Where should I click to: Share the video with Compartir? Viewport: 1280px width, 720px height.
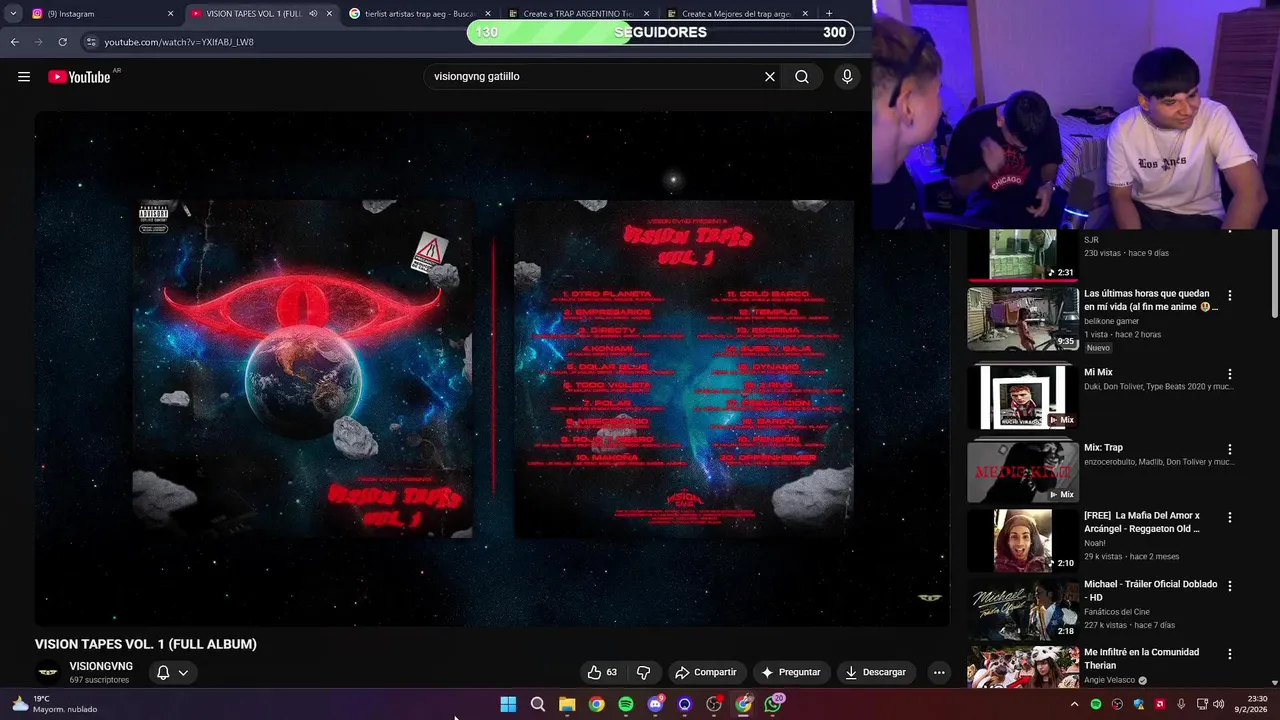pyautogui.click(x=706, y=672)
